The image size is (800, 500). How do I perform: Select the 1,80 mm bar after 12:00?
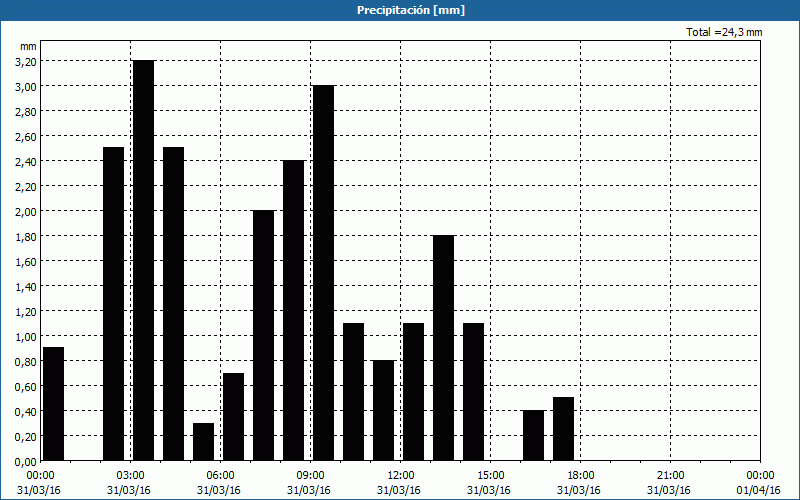(x=443, y=348)
